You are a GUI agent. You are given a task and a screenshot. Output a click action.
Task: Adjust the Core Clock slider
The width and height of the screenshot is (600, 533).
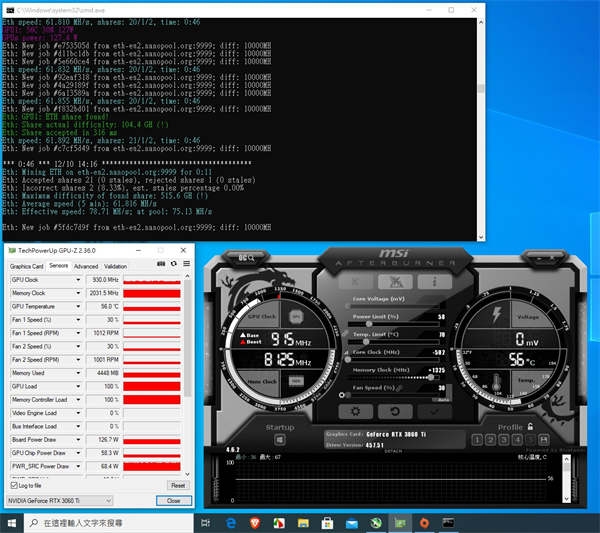click(x=394, y=359)
